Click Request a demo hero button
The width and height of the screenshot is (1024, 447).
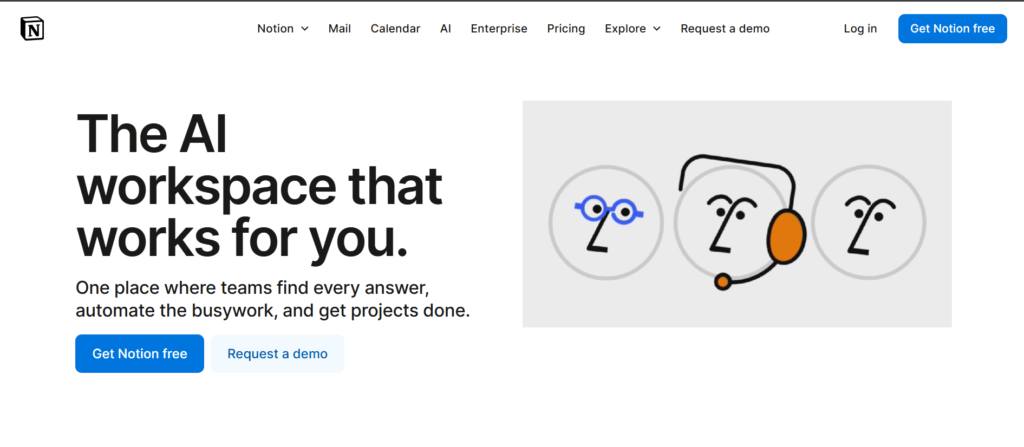278,354
